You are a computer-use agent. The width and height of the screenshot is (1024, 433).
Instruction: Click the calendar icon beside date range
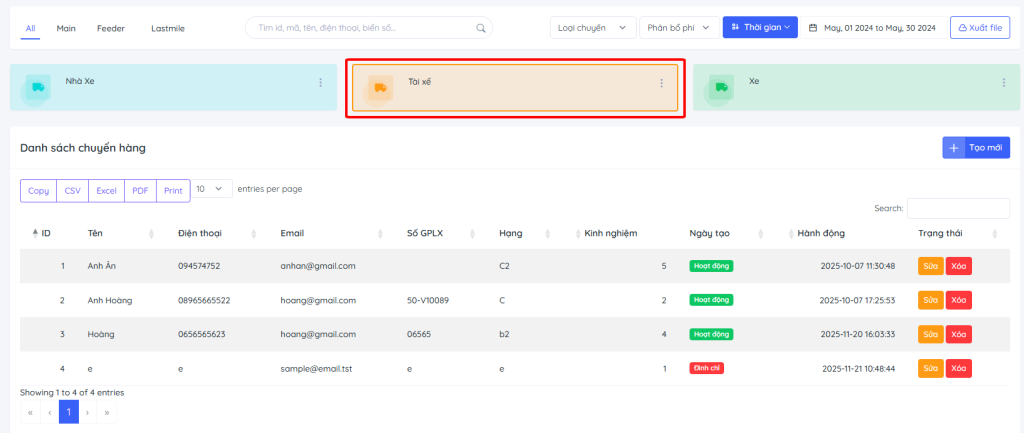coord(813,28)
